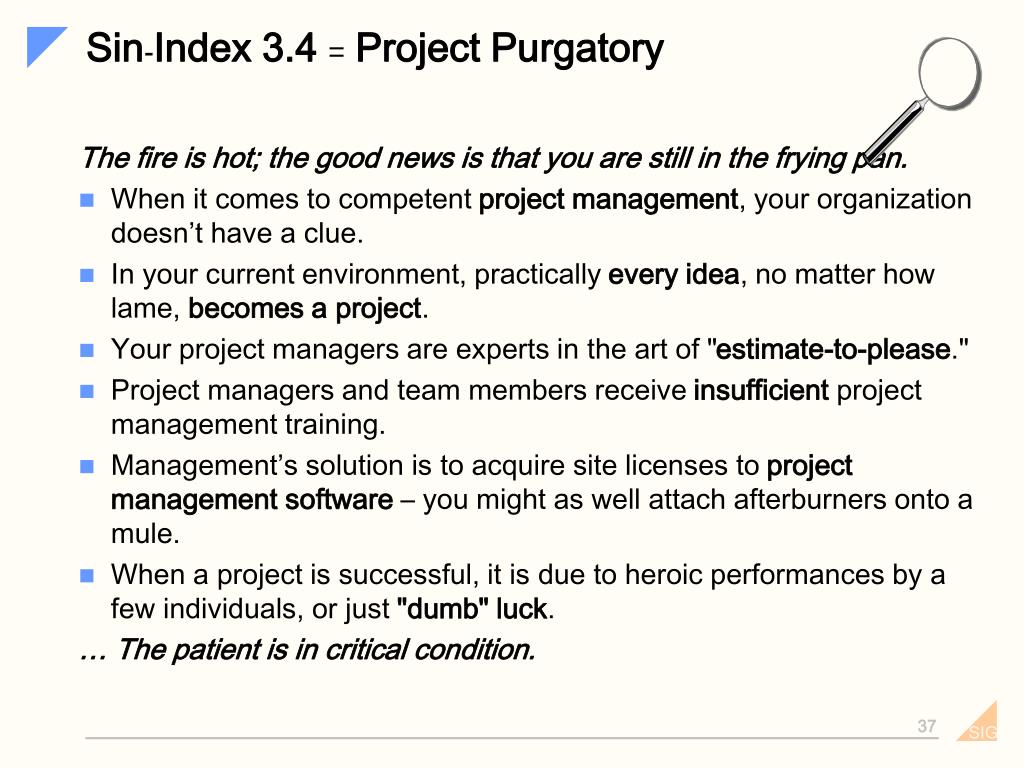Click bullet square before 'In your current'
Screen dimensions: 1024x768
coord(87,275)
